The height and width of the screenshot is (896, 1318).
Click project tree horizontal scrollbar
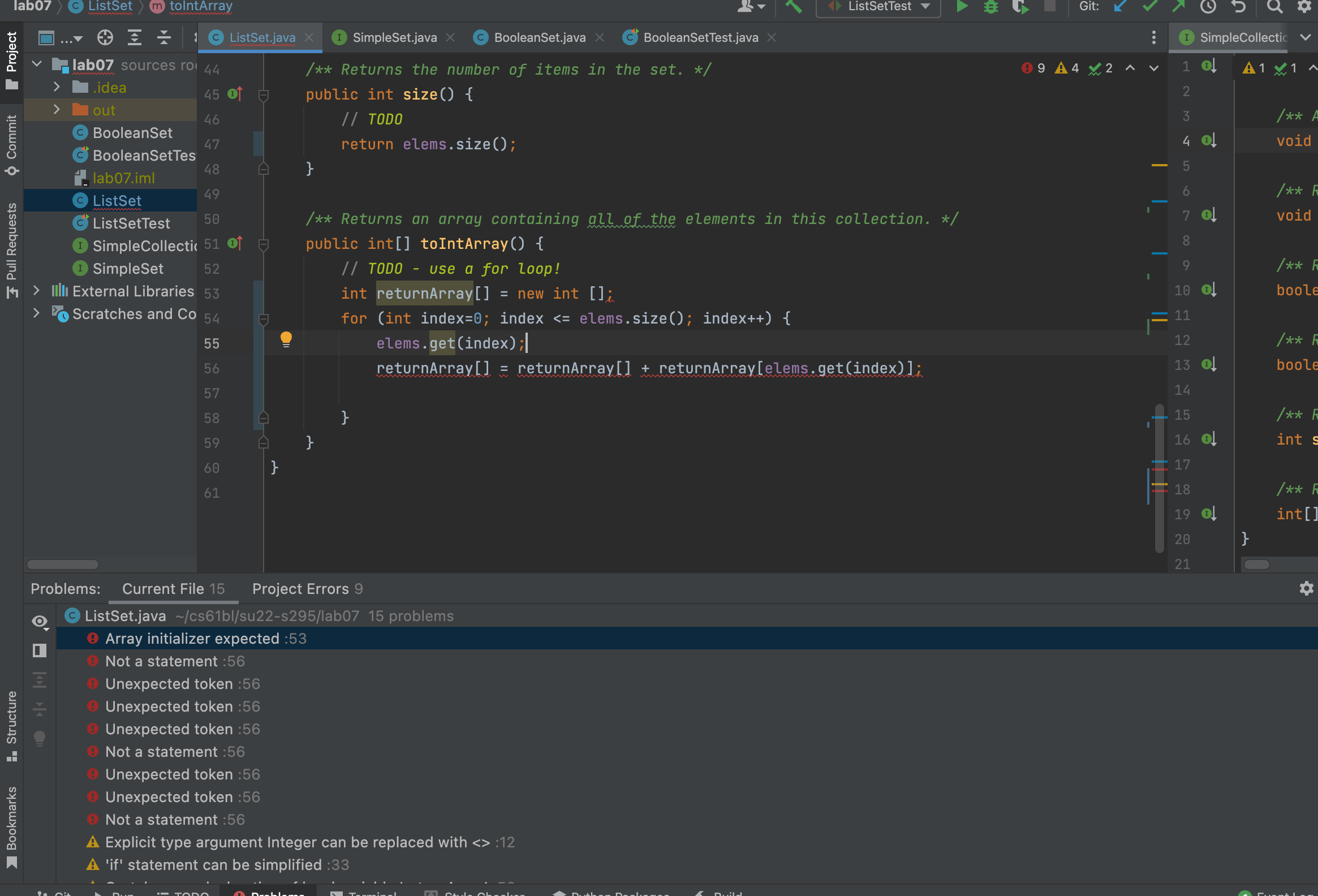62,565
